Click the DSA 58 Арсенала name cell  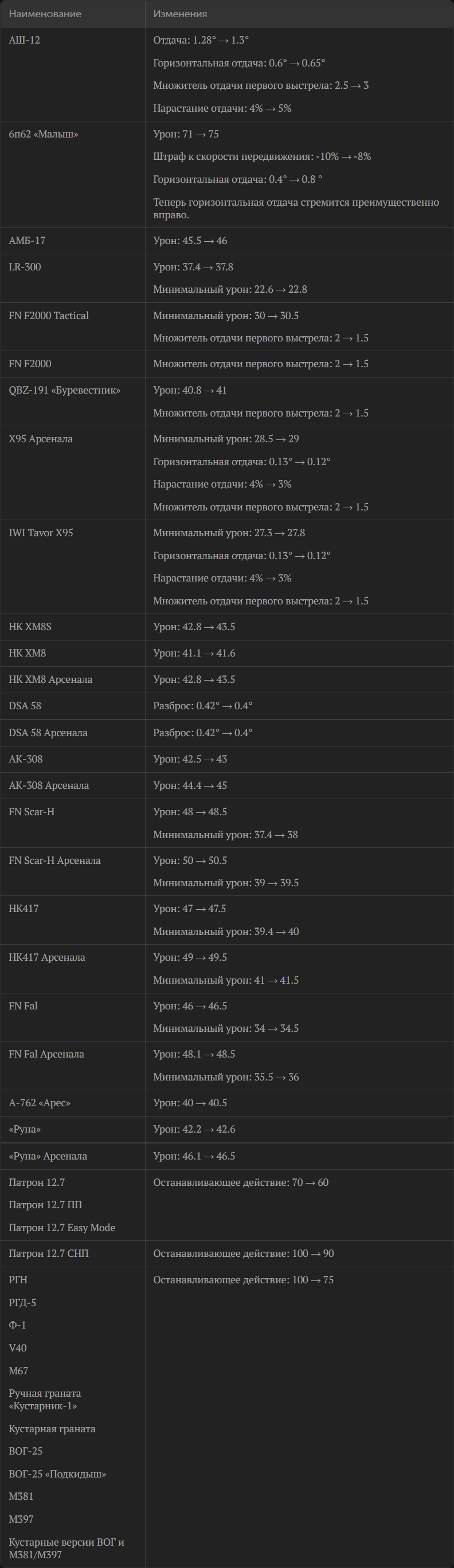(48, 733)
